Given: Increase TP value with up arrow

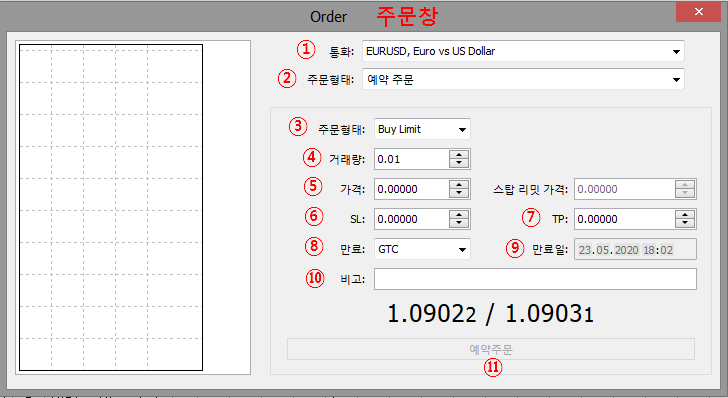Looking at the screenshot, I should [685, 215].
